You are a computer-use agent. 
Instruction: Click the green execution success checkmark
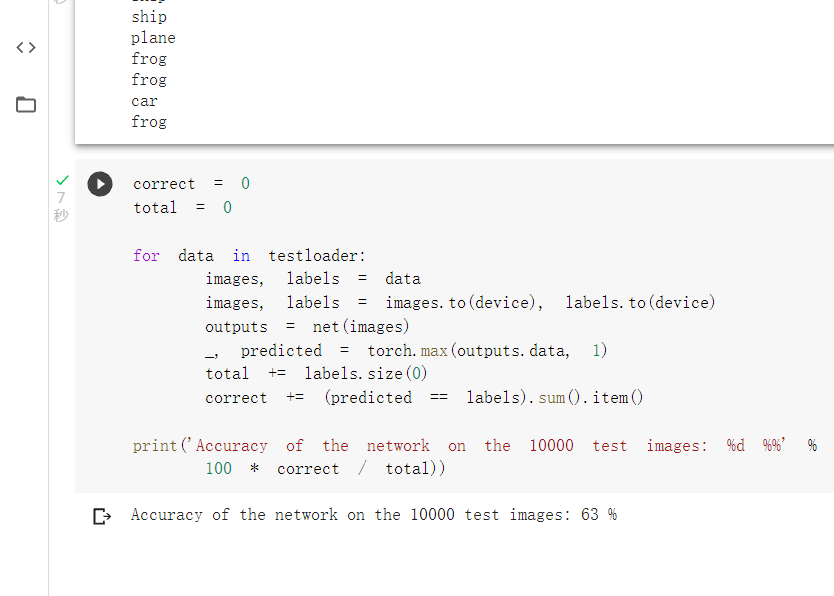click(x=62, y=180)
